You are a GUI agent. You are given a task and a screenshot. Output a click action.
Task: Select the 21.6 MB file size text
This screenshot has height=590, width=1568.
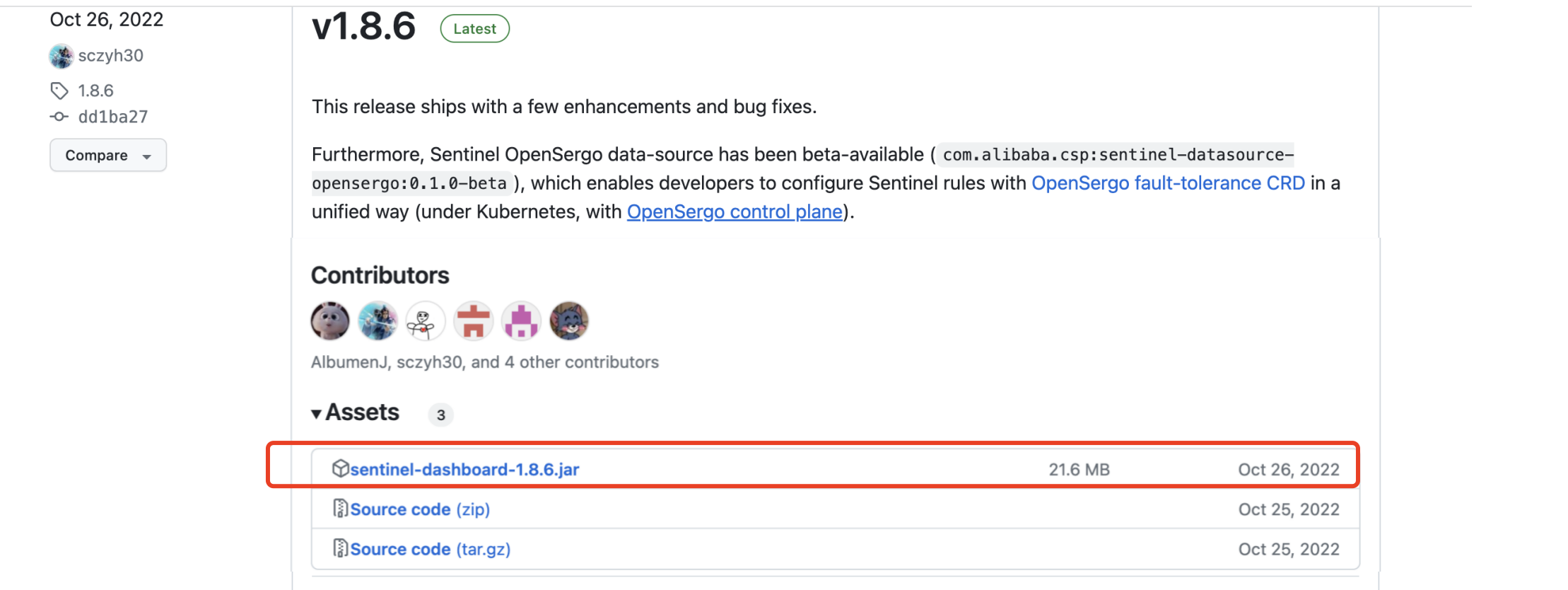pos(1079,470)
